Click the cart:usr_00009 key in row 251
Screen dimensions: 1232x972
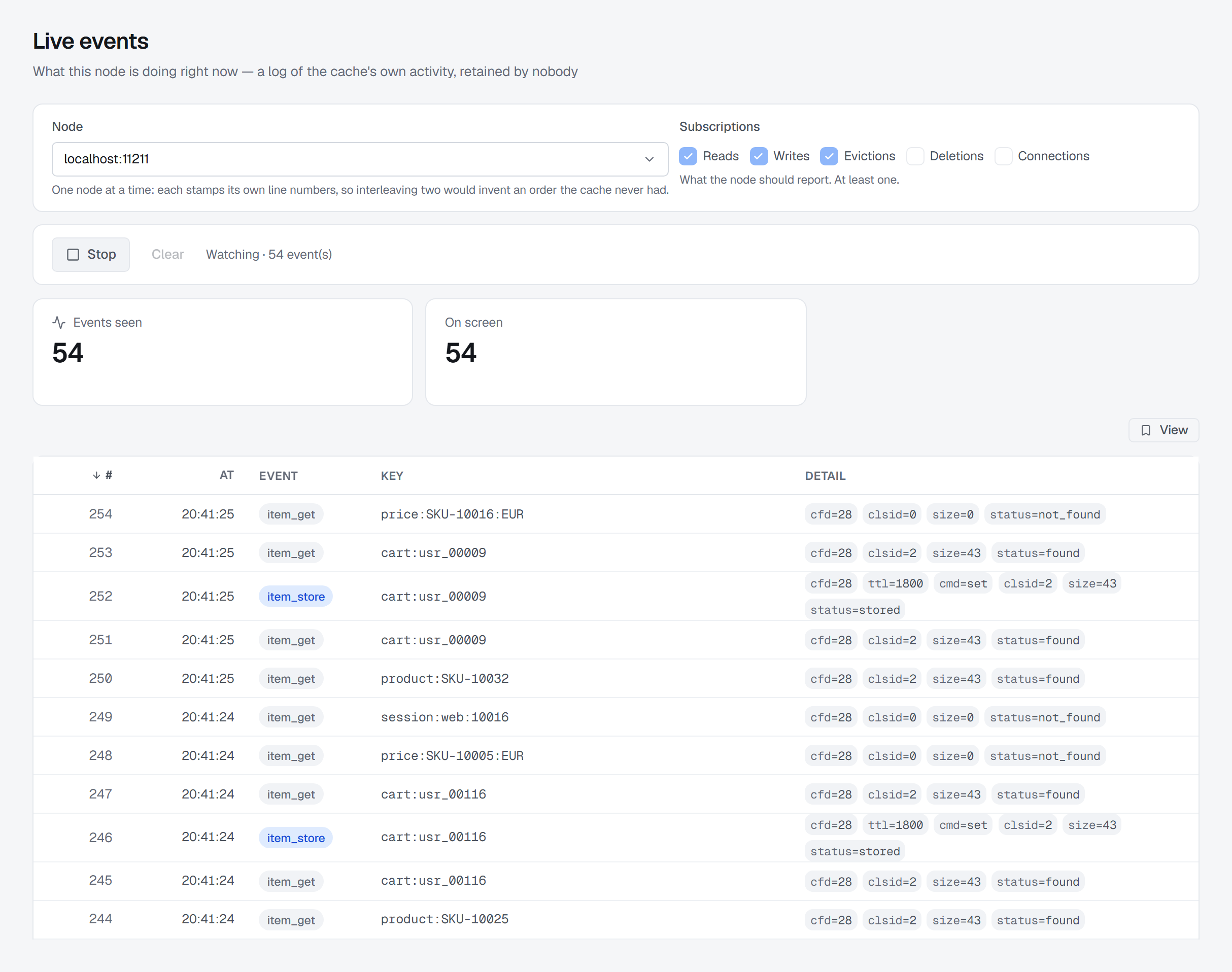point(433,640)
